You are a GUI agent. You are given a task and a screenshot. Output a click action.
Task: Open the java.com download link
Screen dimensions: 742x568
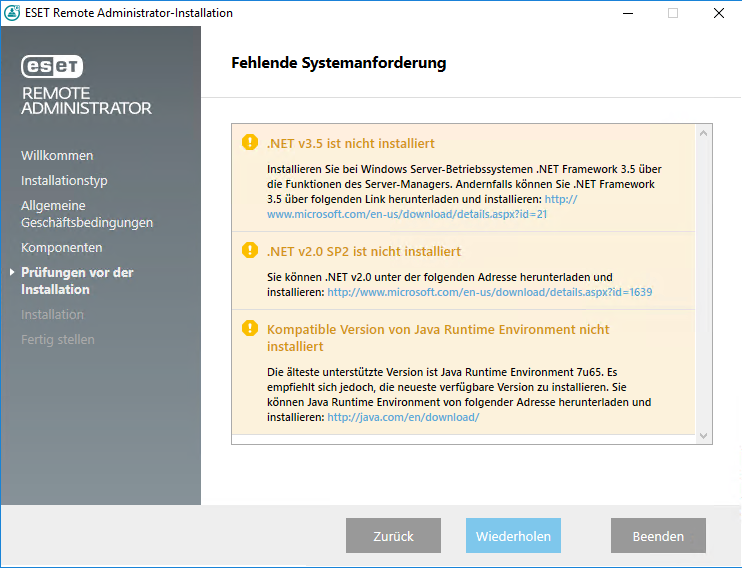[403, 417]
